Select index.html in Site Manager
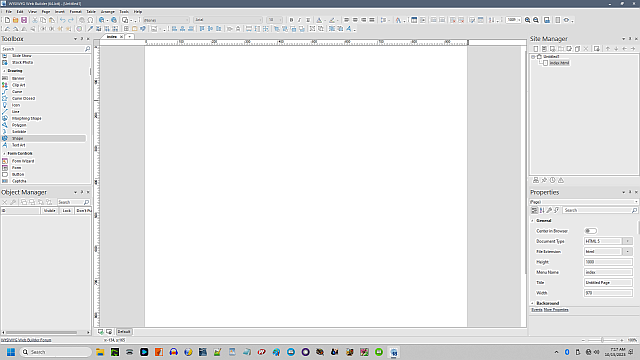Viewport: 640px width, 360px height. coord(559,63)
